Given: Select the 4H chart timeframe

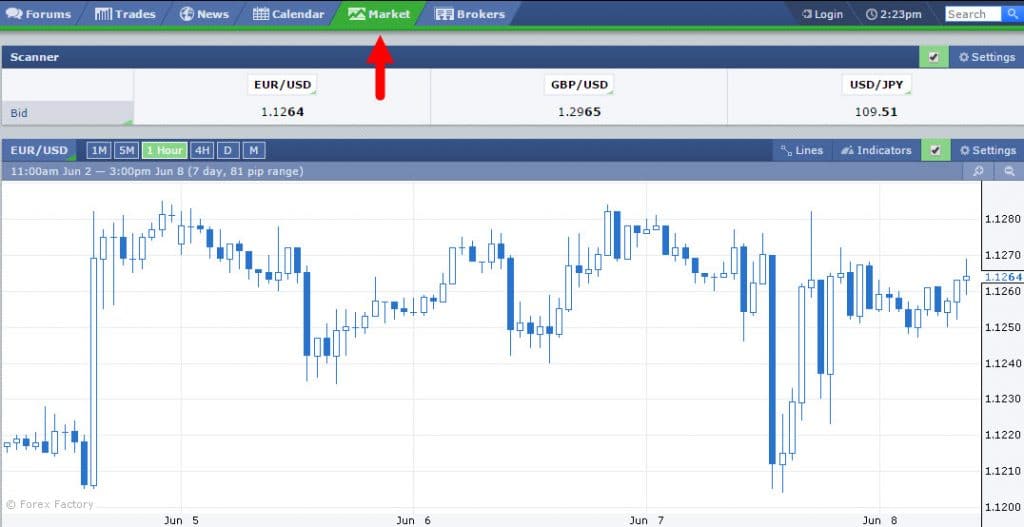Looking at the screenshot, I should [203, 150].
